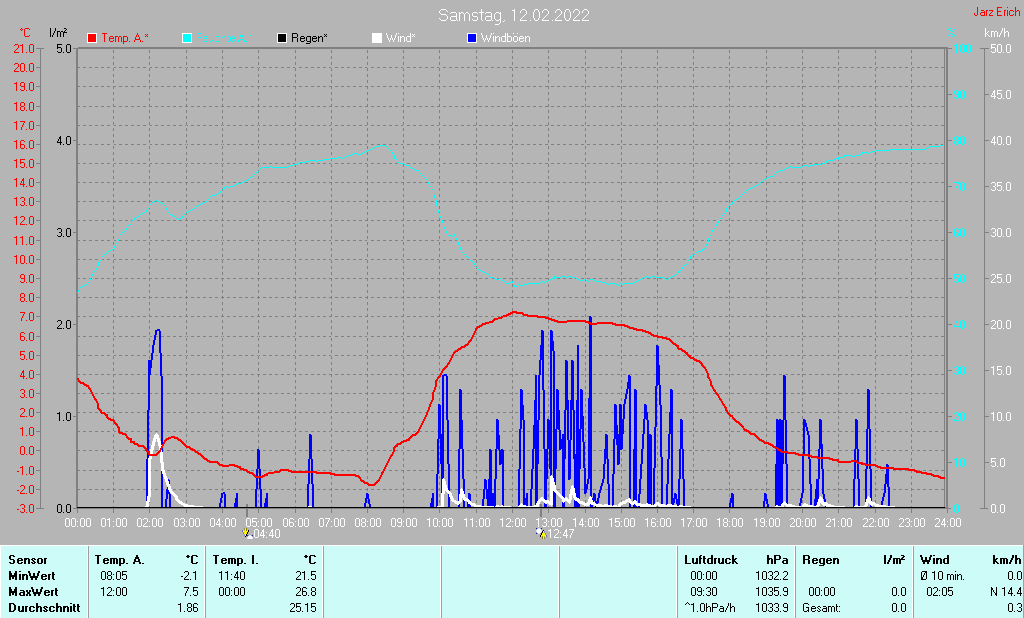Click the 'Temp. A.*' legend label
The image size is (1024, 618).
coord(125,39)
